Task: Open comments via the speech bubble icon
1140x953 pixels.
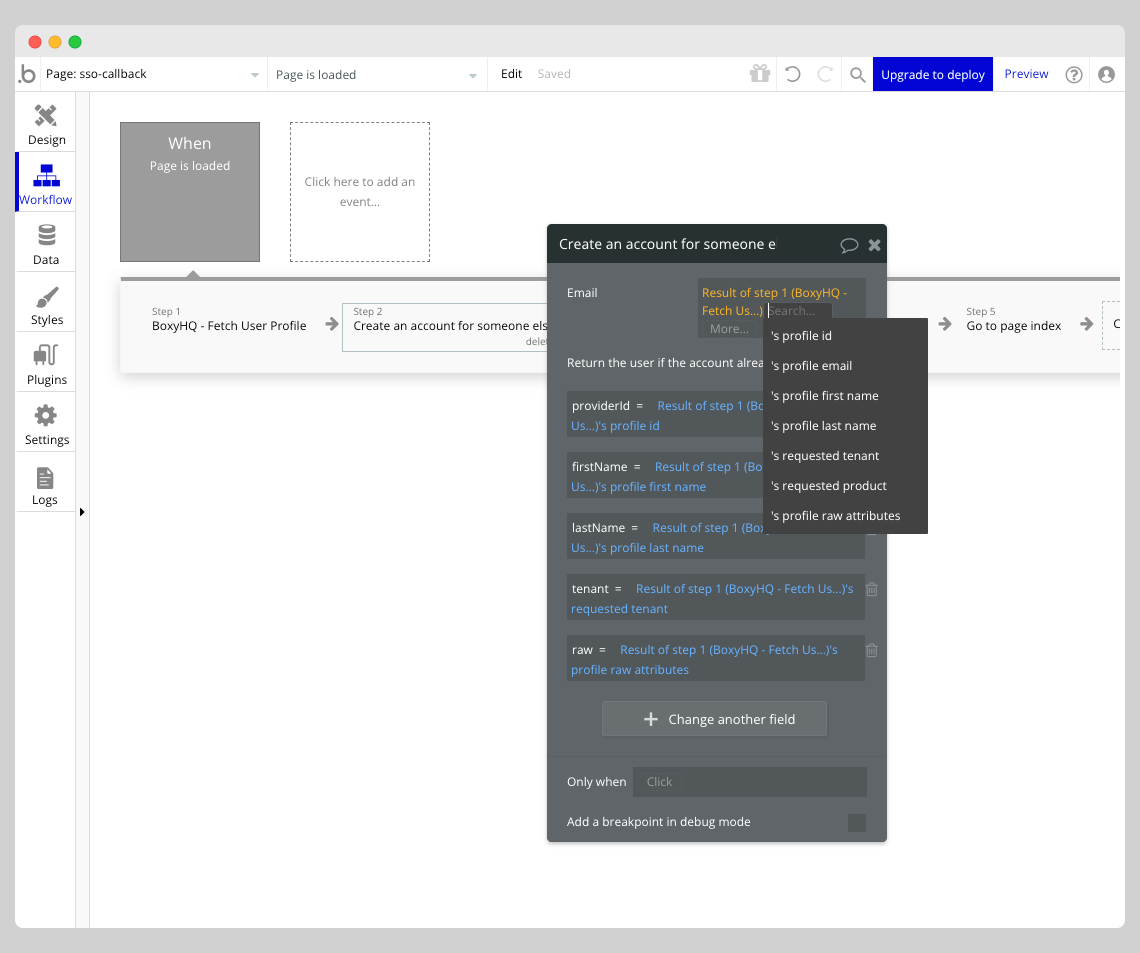Action: 849,244
